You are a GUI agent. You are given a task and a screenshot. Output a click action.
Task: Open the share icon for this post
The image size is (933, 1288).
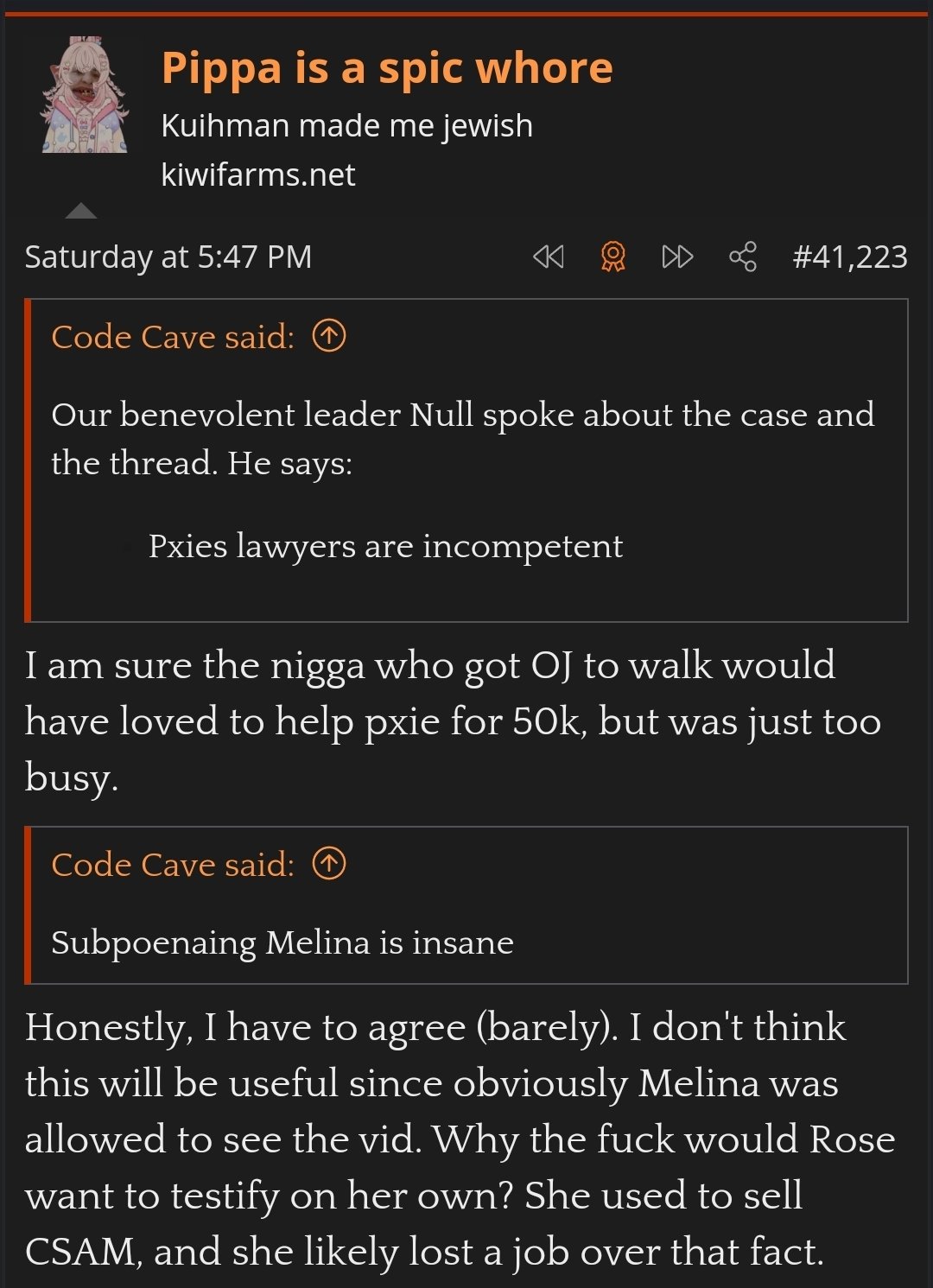[x=743, y=257]
